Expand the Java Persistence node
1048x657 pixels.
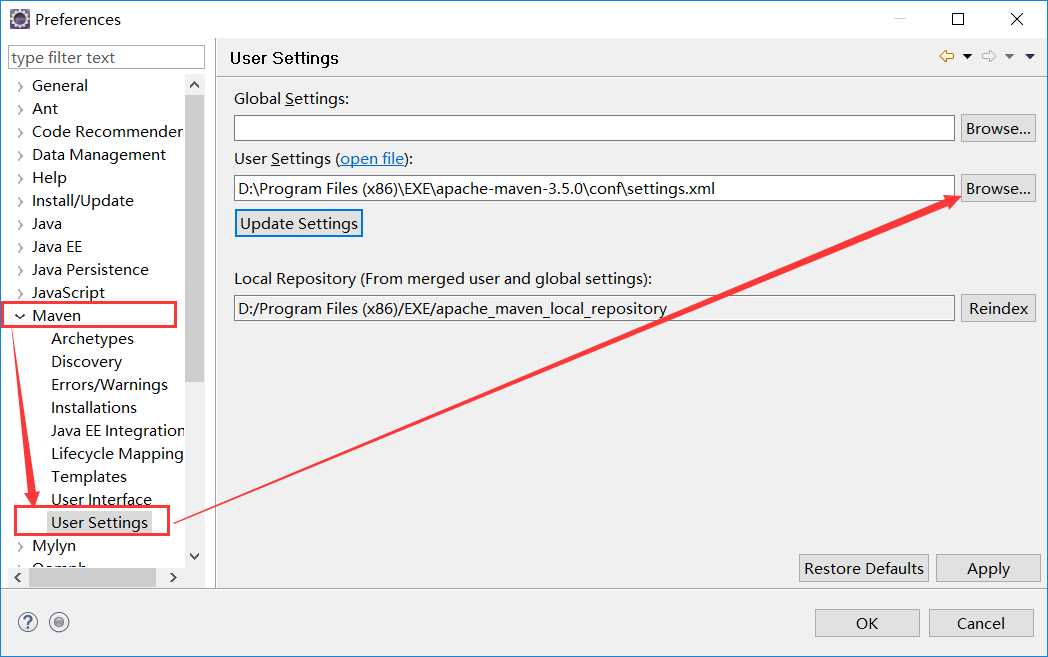[20, 270]
